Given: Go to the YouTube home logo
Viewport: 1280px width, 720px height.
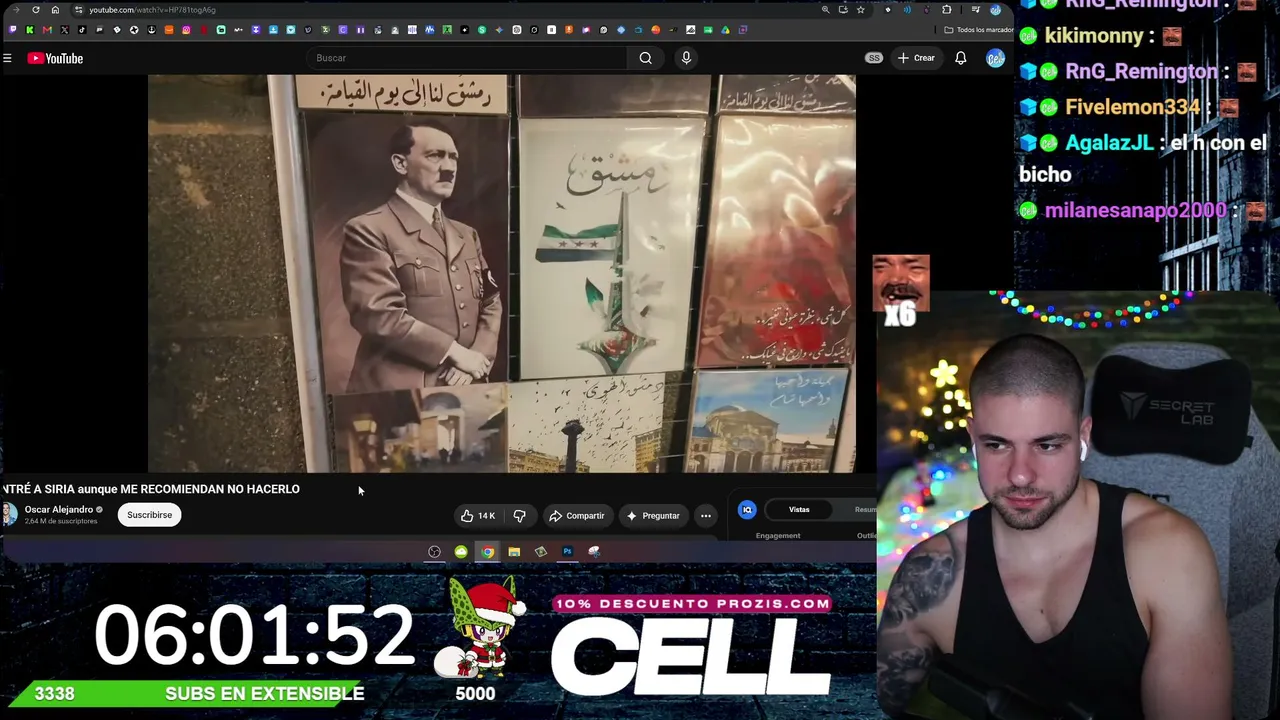Looking at the screenshot, I should [x=55, y=58].
